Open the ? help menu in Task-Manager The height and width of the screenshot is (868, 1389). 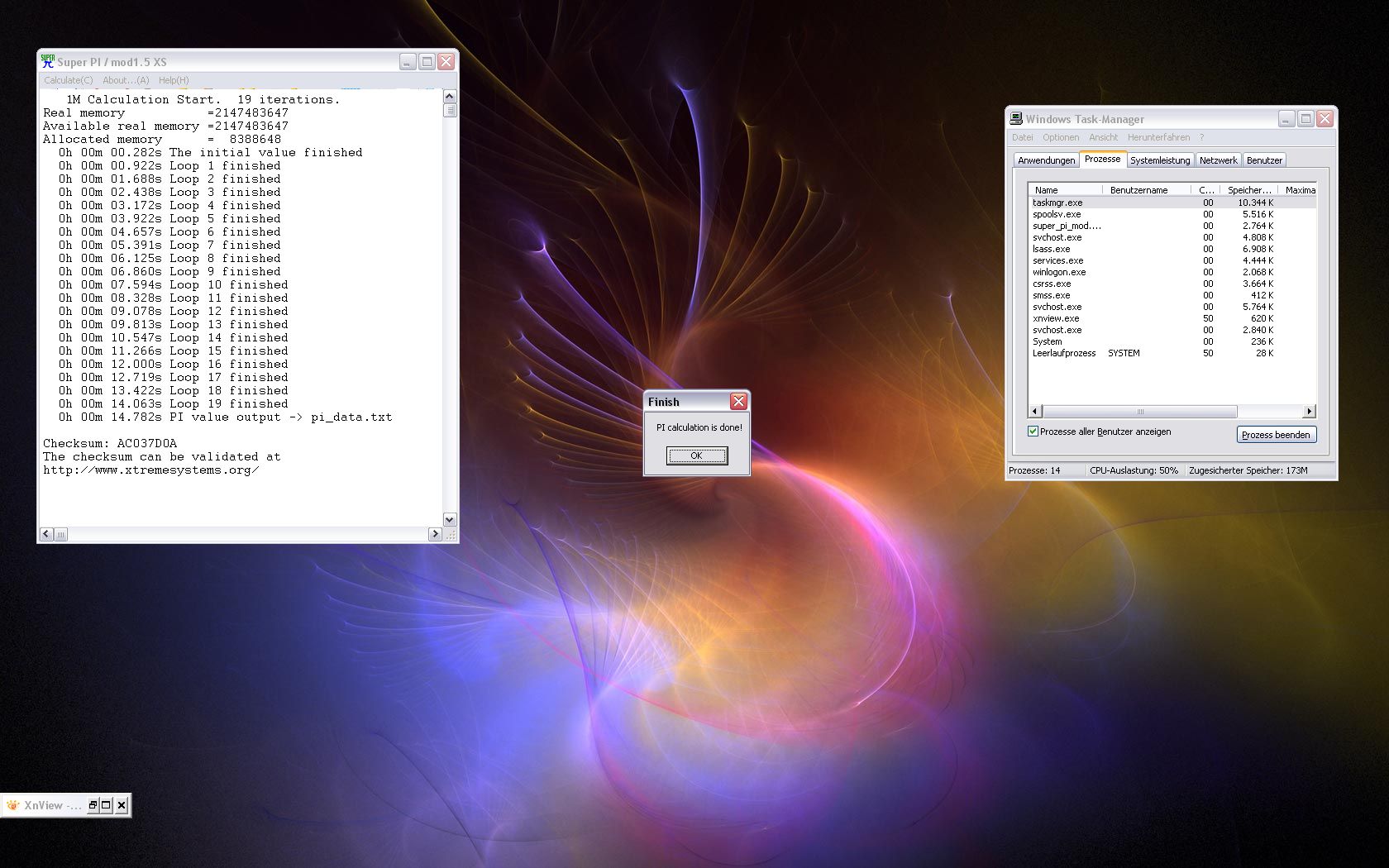click(1202, 137)
